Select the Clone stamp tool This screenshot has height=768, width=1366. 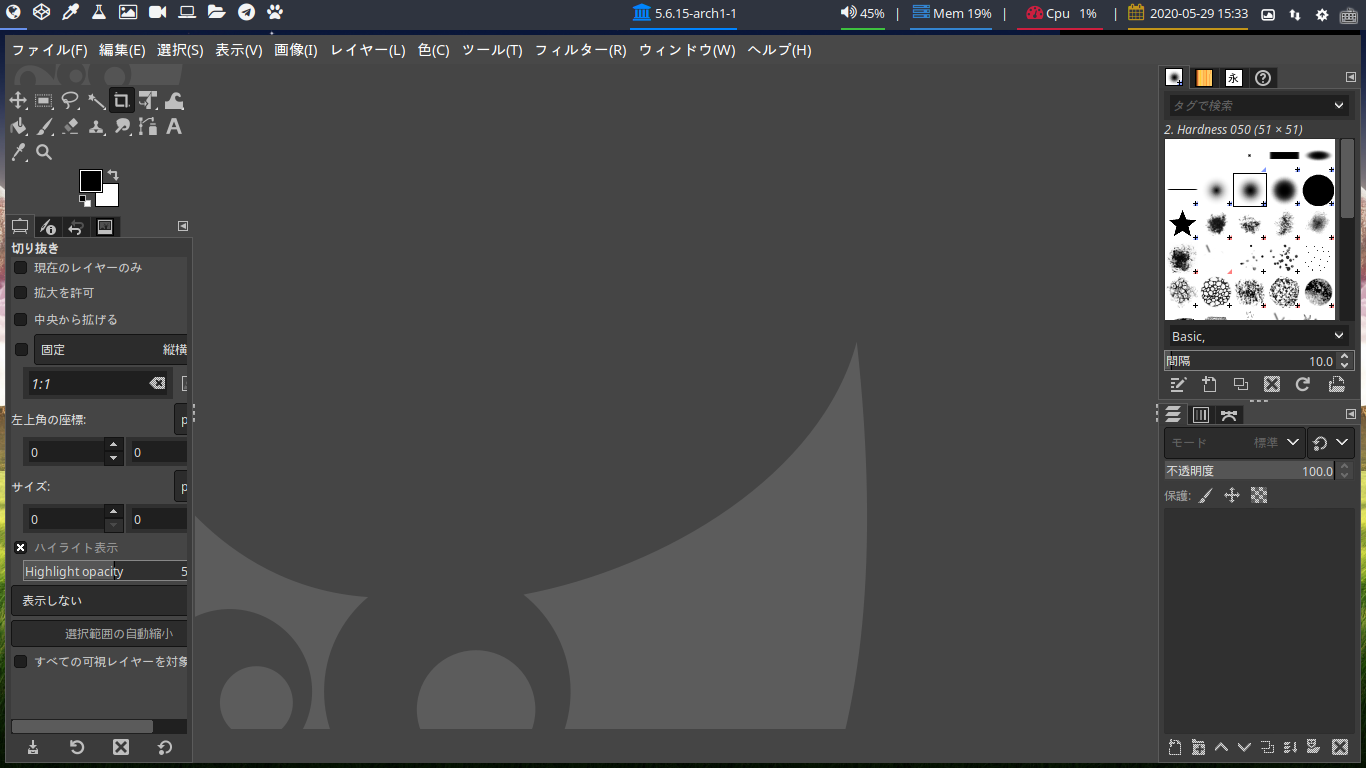click(96, 126)
